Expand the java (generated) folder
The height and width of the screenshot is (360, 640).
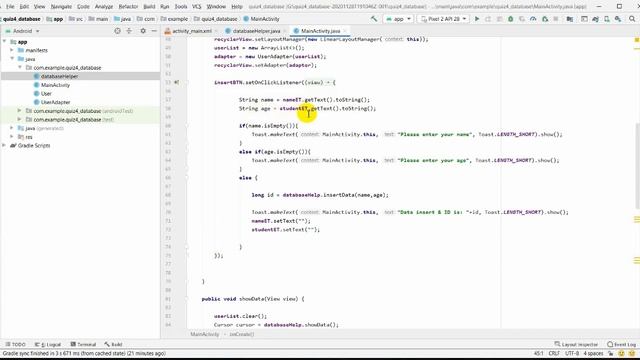12,128
